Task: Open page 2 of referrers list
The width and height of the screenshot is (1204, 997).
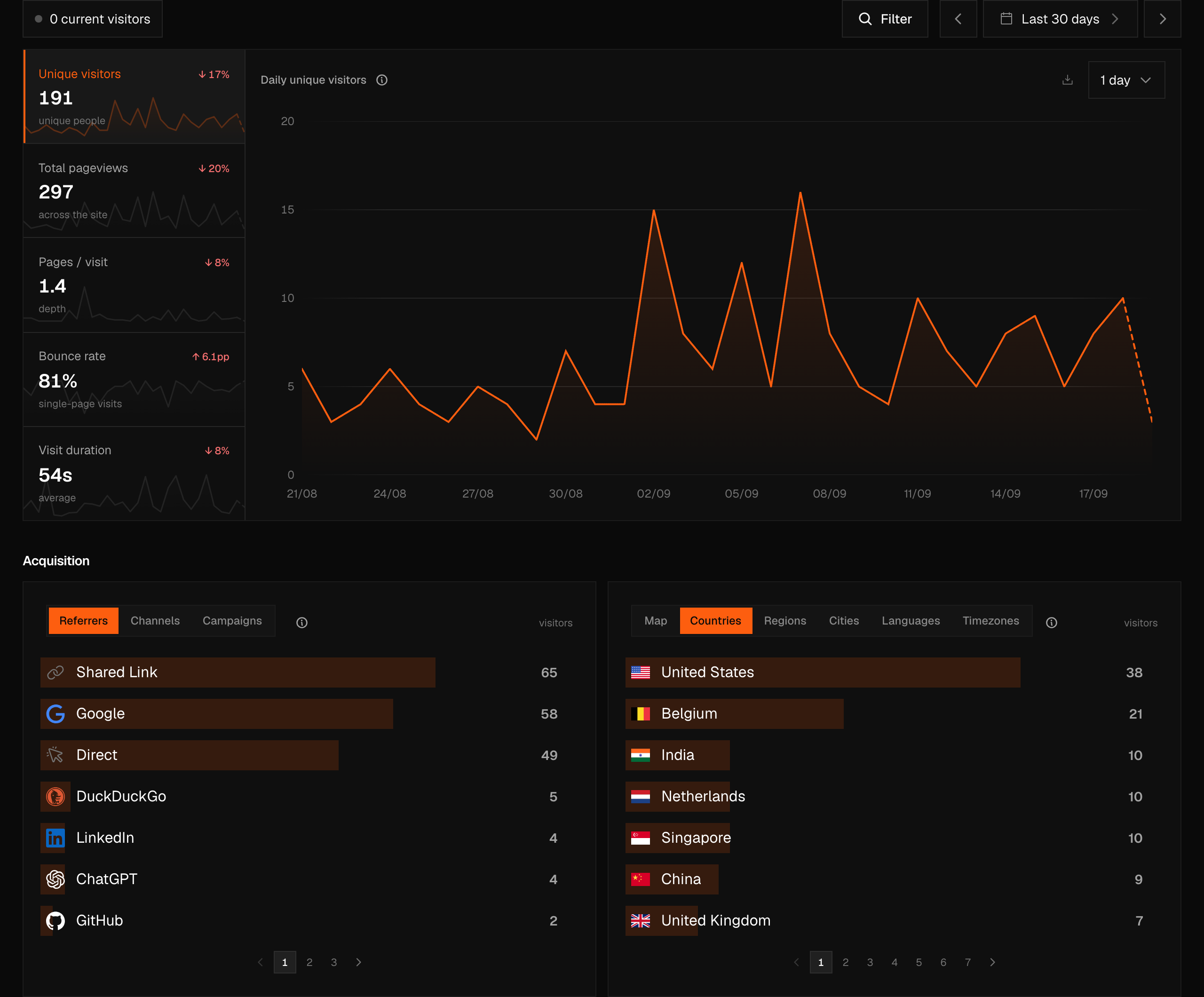Action: tap(309, 962)
